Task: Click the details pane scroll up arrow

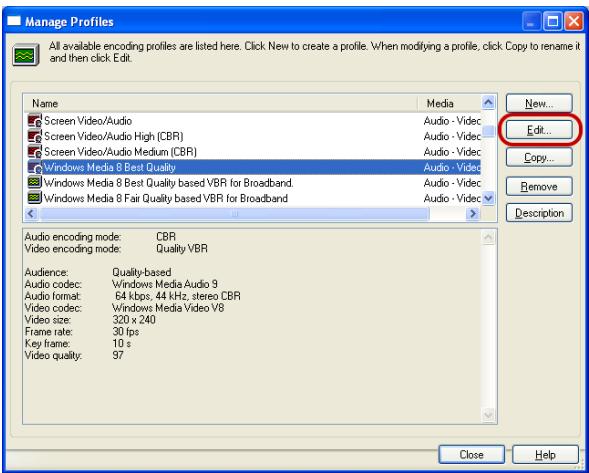Action: click(488, 237)
